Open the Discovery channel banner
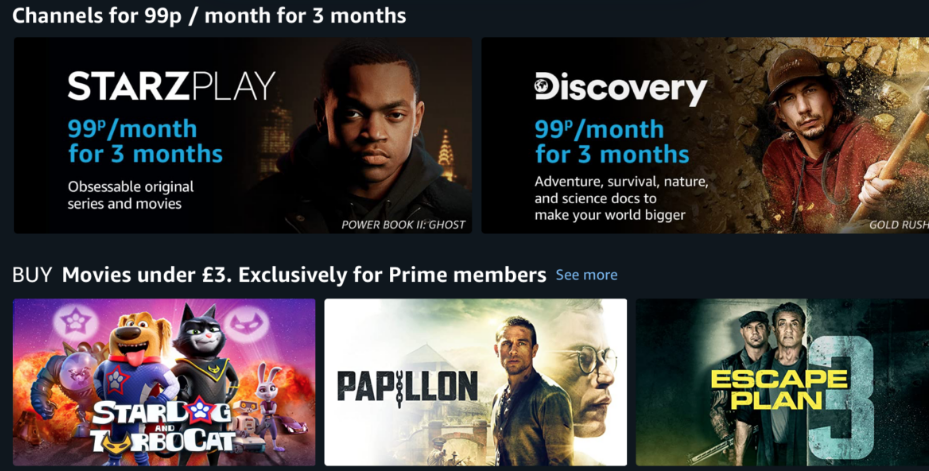 705,135
